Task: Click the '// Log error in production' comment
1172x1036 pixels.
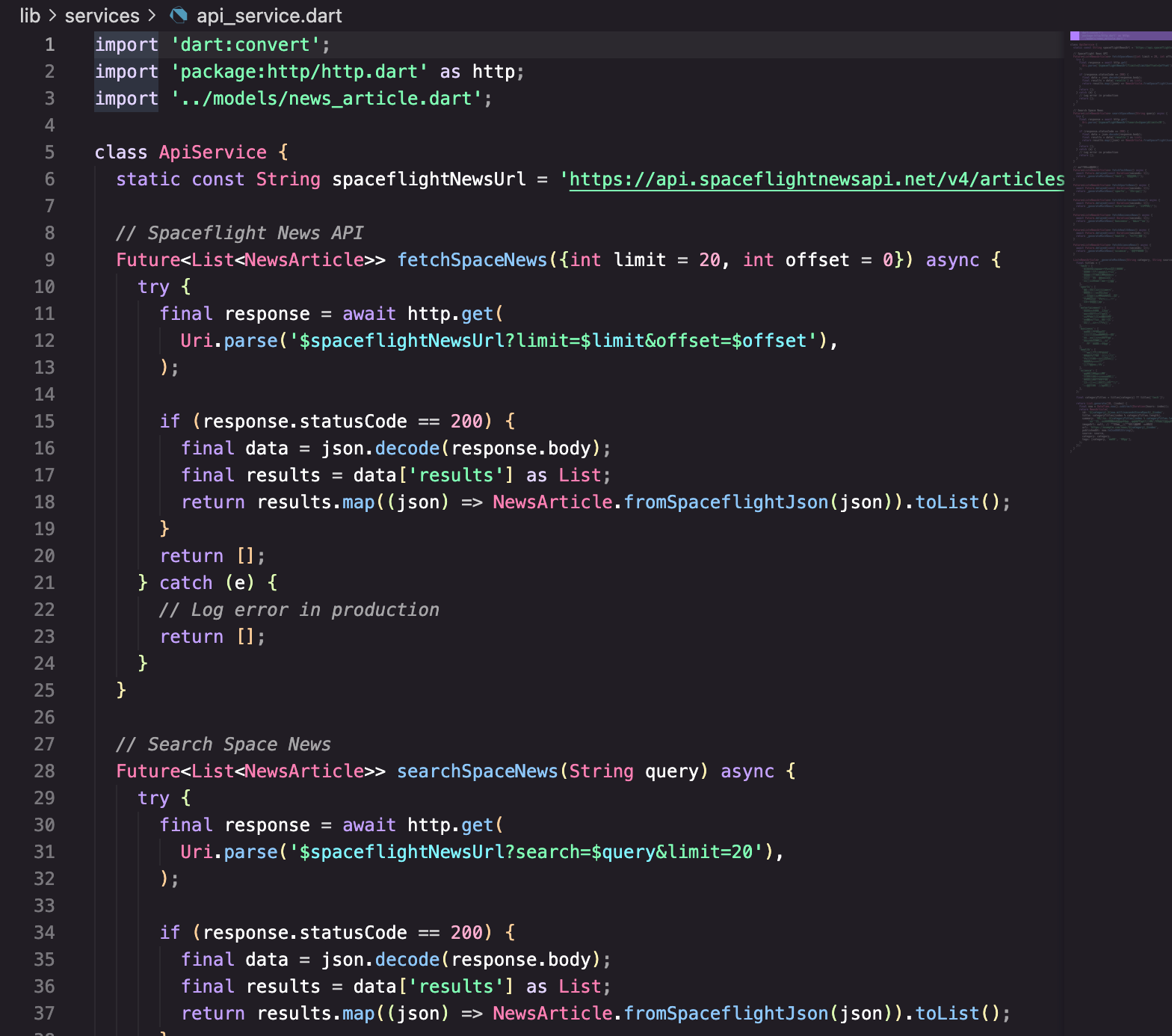Action: [x=299, y=610]
